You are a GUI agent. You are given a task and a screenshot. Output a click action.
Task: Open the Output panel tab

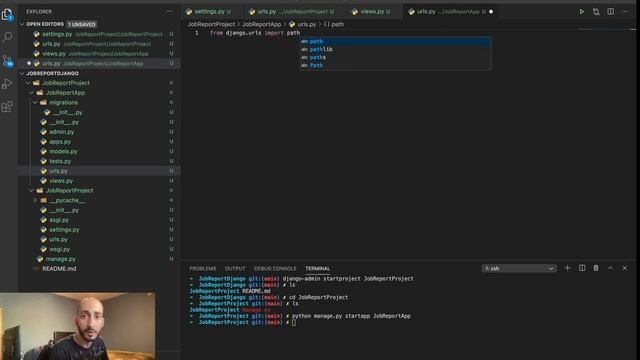click(x=235, y=269)
